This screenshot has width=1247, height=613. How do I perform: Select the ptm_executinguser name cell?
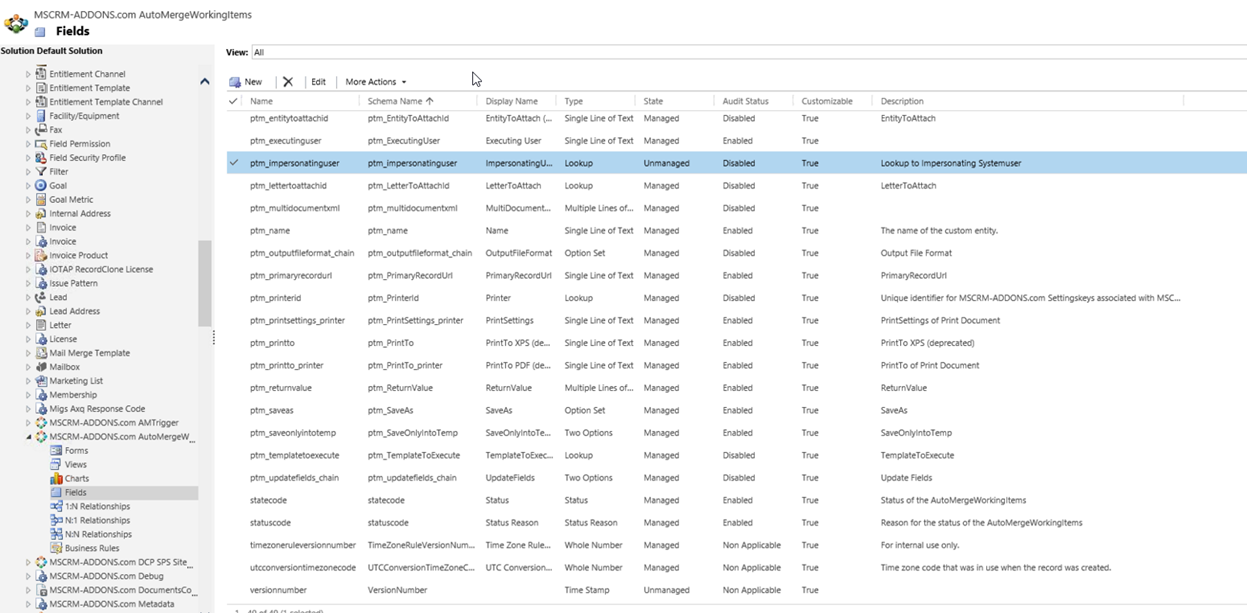(287, 141)
